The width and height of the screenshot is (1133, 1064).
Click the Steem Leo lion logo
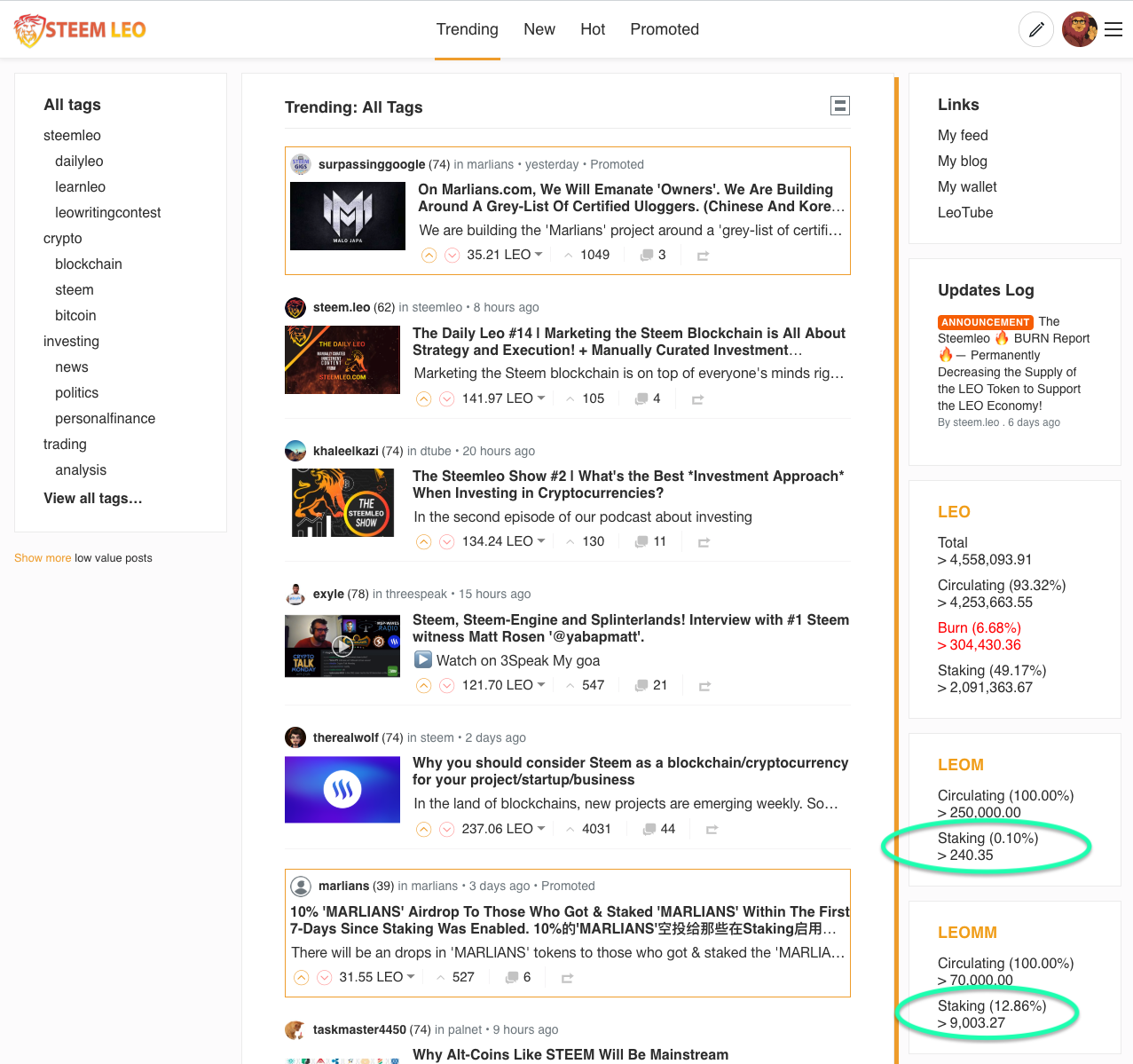80,30
